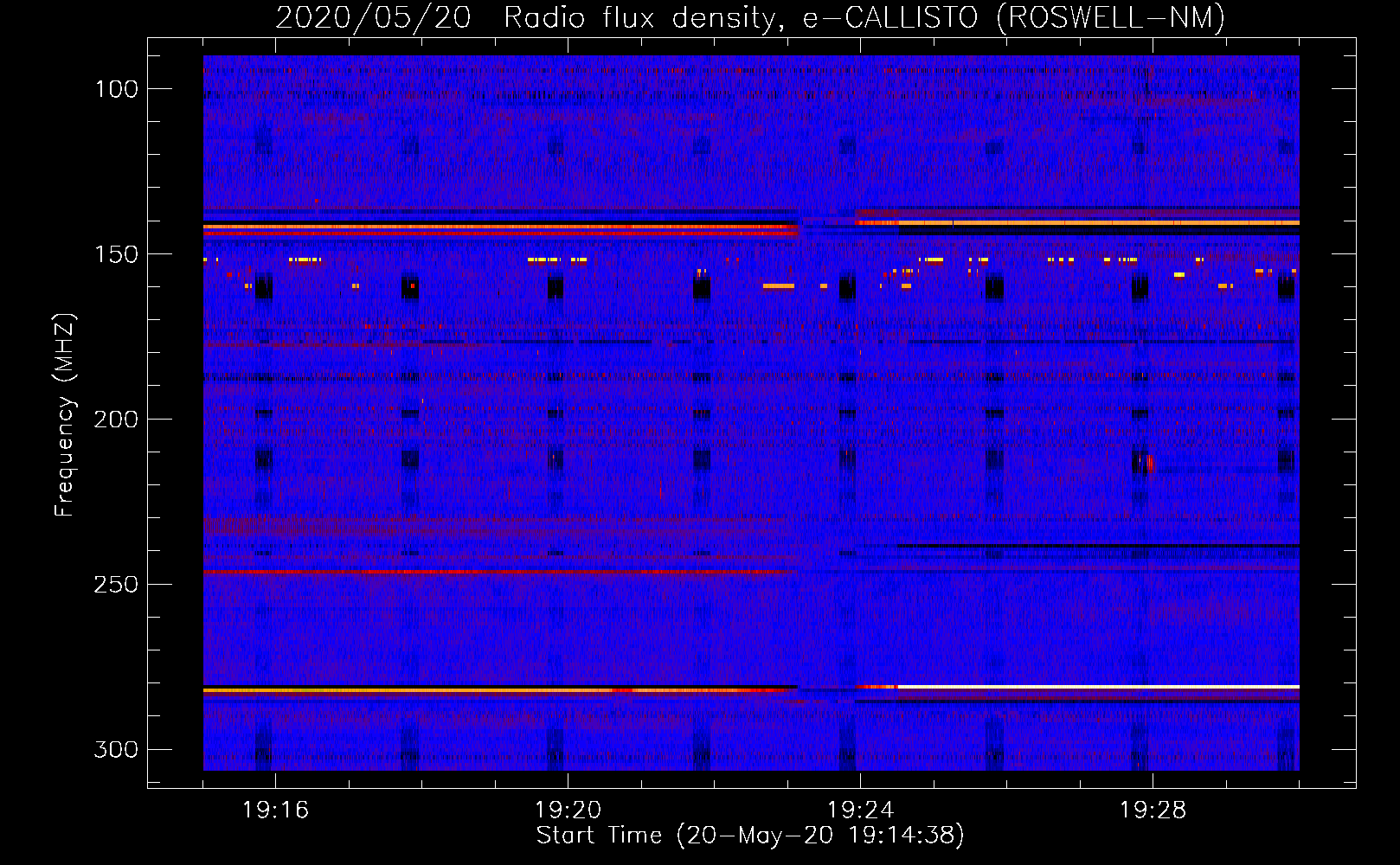Click the 19:16 time tick label
The image size is (1400, 865).
click(x=275, y=811)
